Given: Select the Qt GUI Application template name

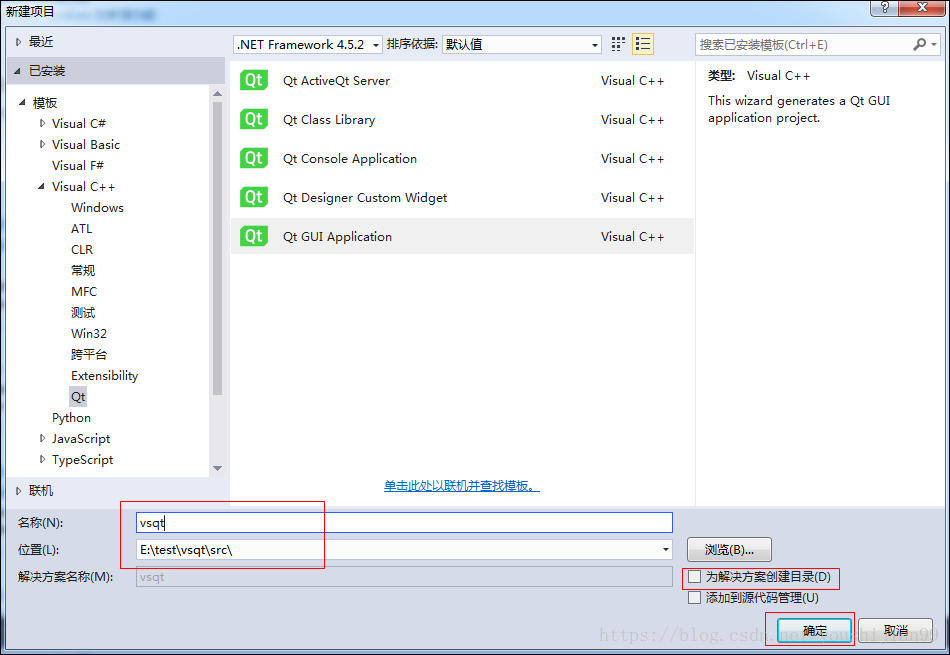Looking at the screenshot, I should pyautogui.click(x=337, y=237).
